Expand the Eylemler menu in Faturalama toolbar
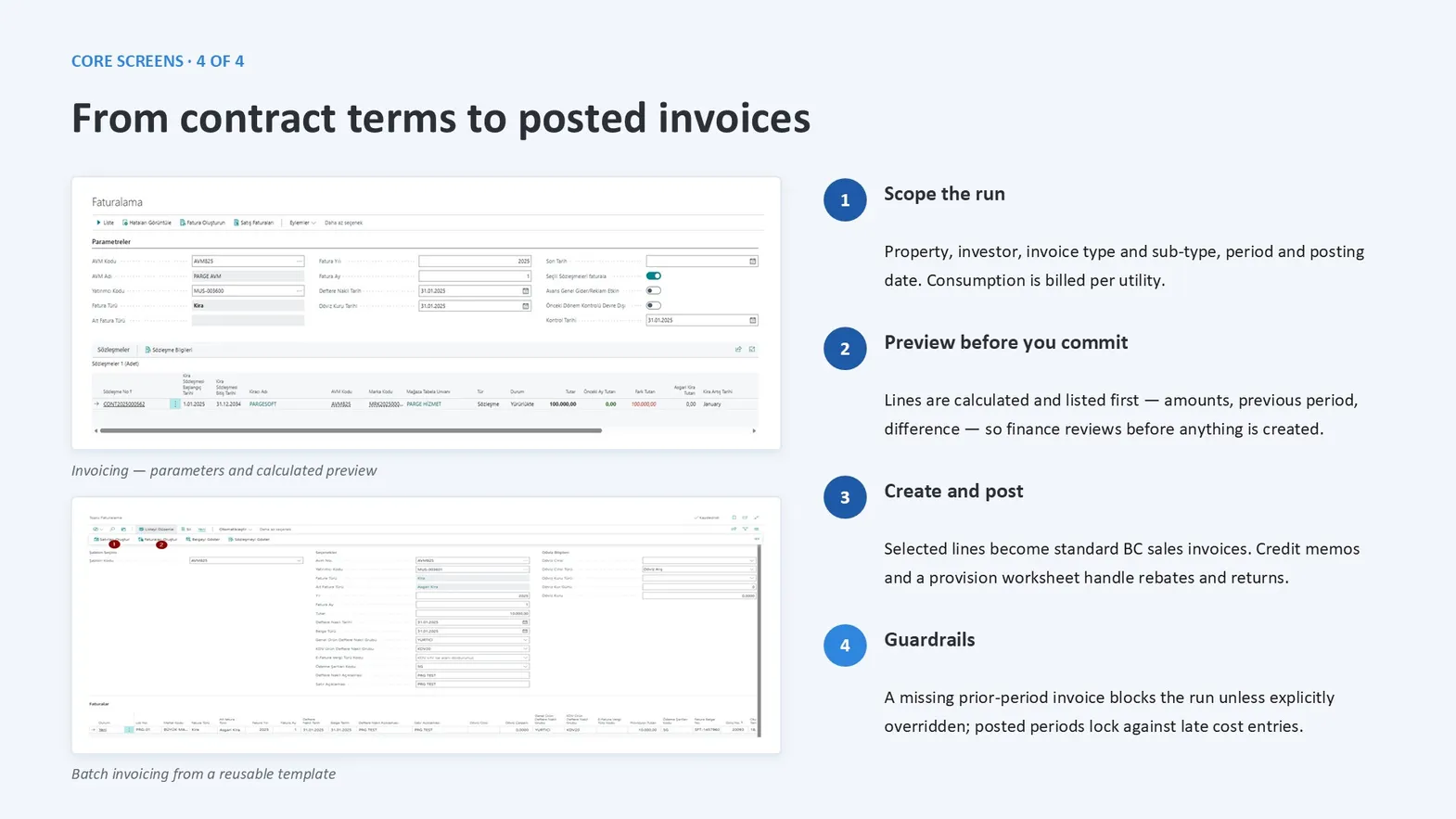This screenshot has width=1456, height=819. [x=302, y=223]
